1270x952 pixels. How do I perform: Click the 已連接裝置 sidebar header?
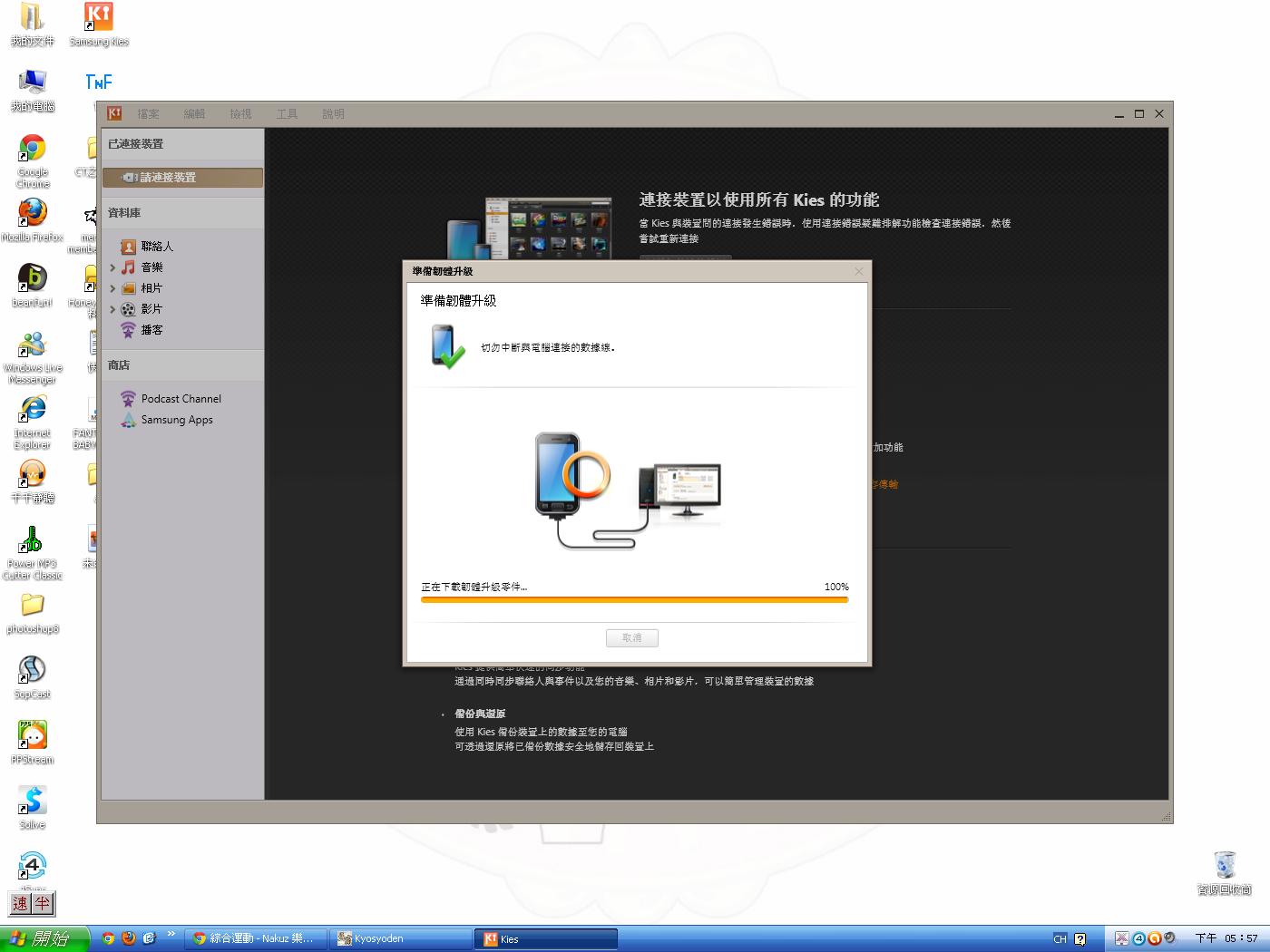(135, 143)
